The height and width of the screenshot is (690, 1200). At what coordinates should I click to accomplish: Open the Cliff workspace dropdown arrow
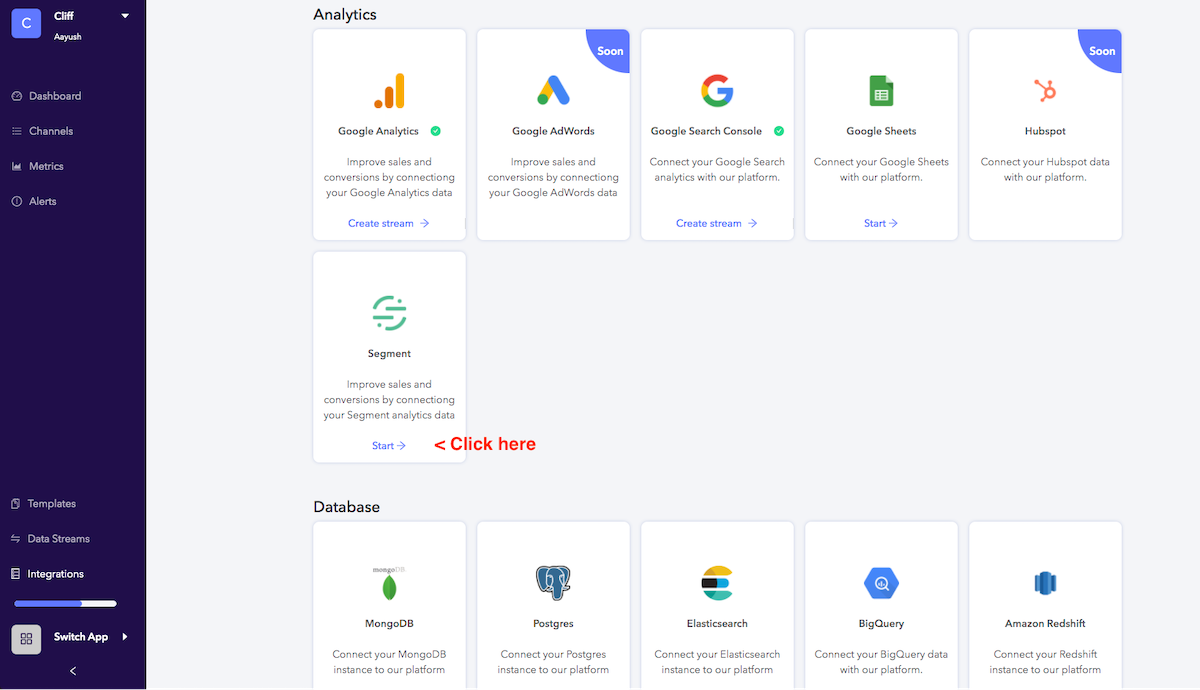125,16
